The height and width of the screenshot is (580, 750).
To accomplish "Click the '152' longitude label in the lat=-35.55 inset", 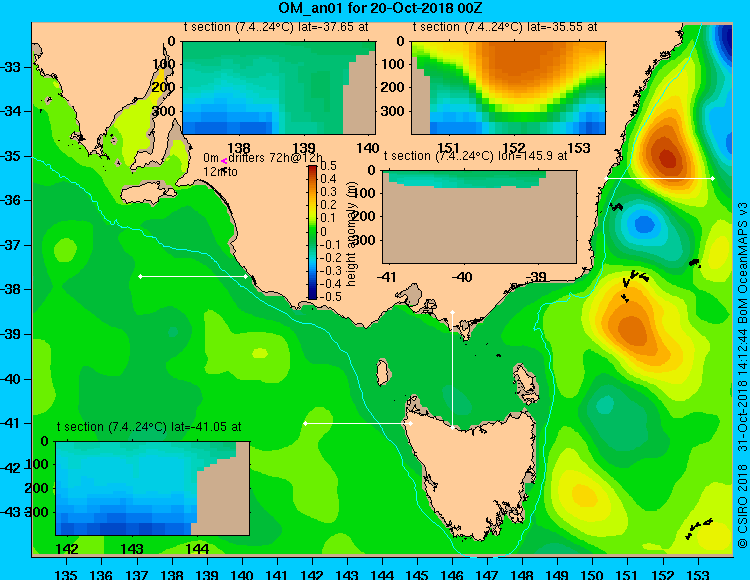I will [513, 148].
